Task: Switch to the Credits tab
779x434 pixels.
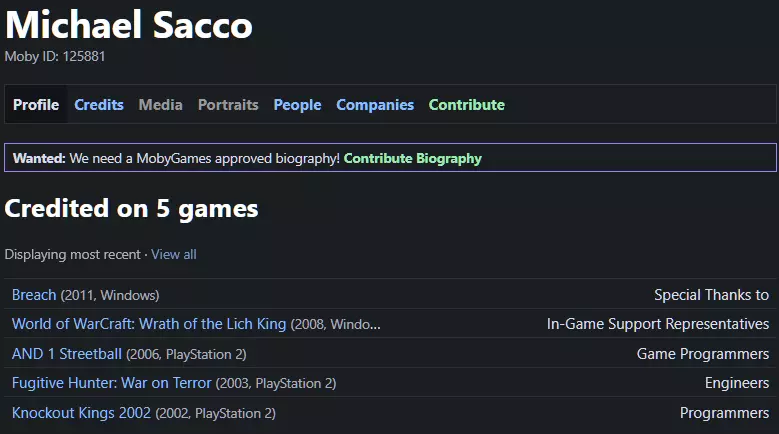Action: click(99, 105)
